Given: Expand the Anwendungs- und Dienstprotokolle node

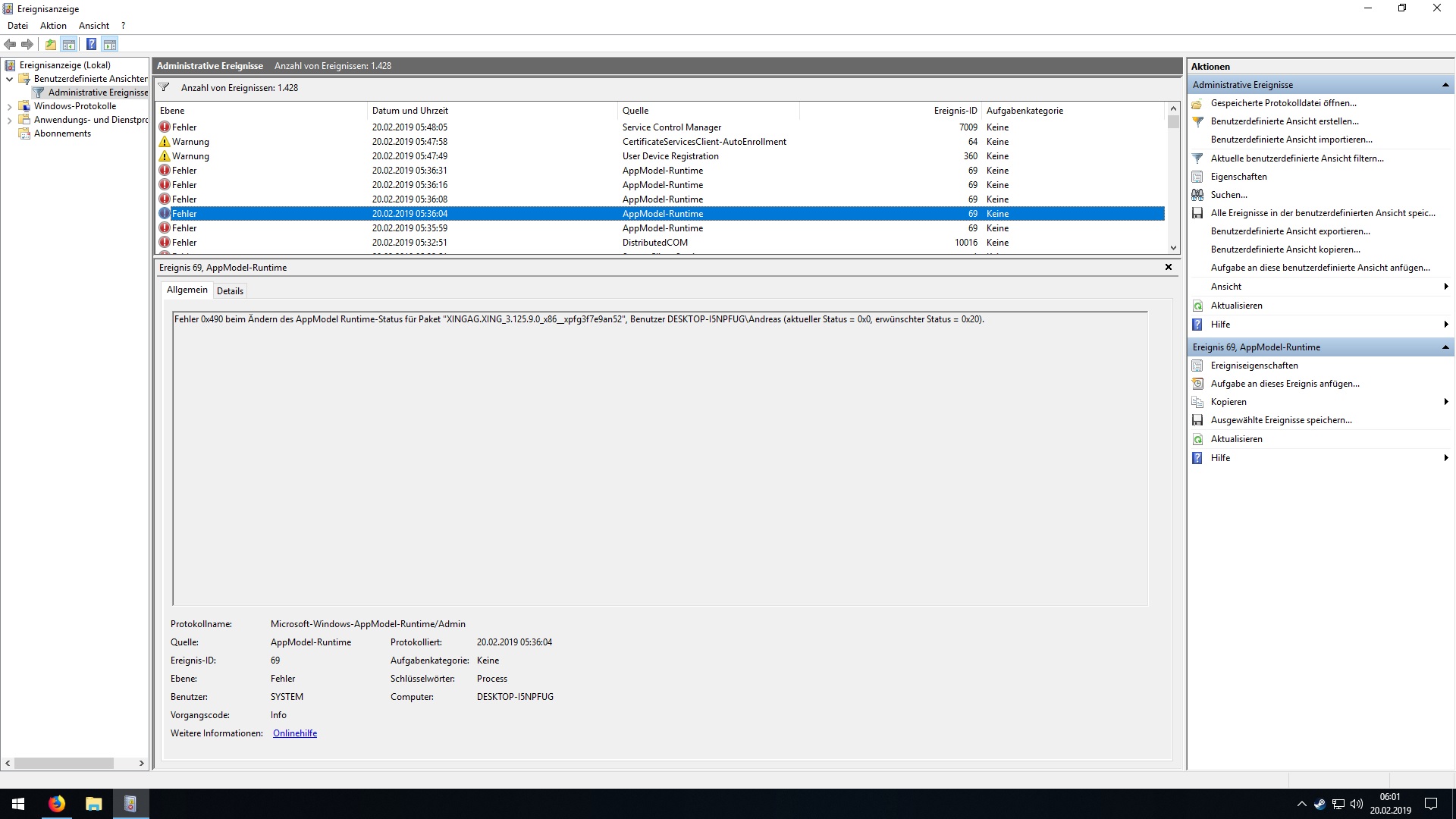Looking at the screenshot, I should [9, 121].
